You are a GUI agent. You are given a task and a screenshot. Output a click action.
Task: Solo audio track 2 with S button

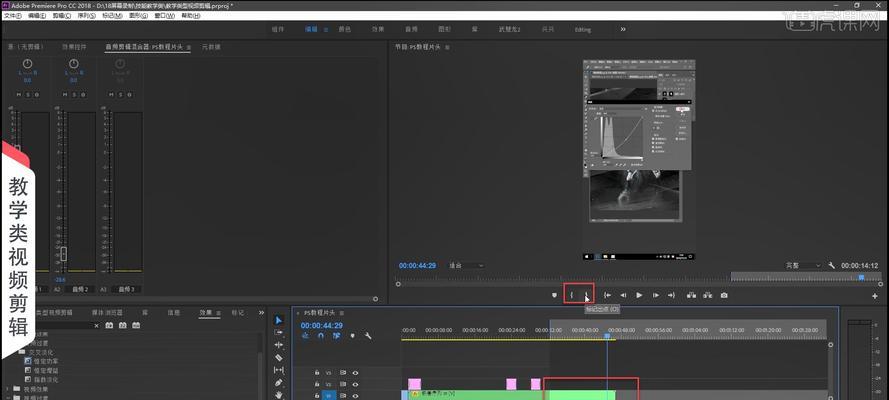[x=74, y=95]
